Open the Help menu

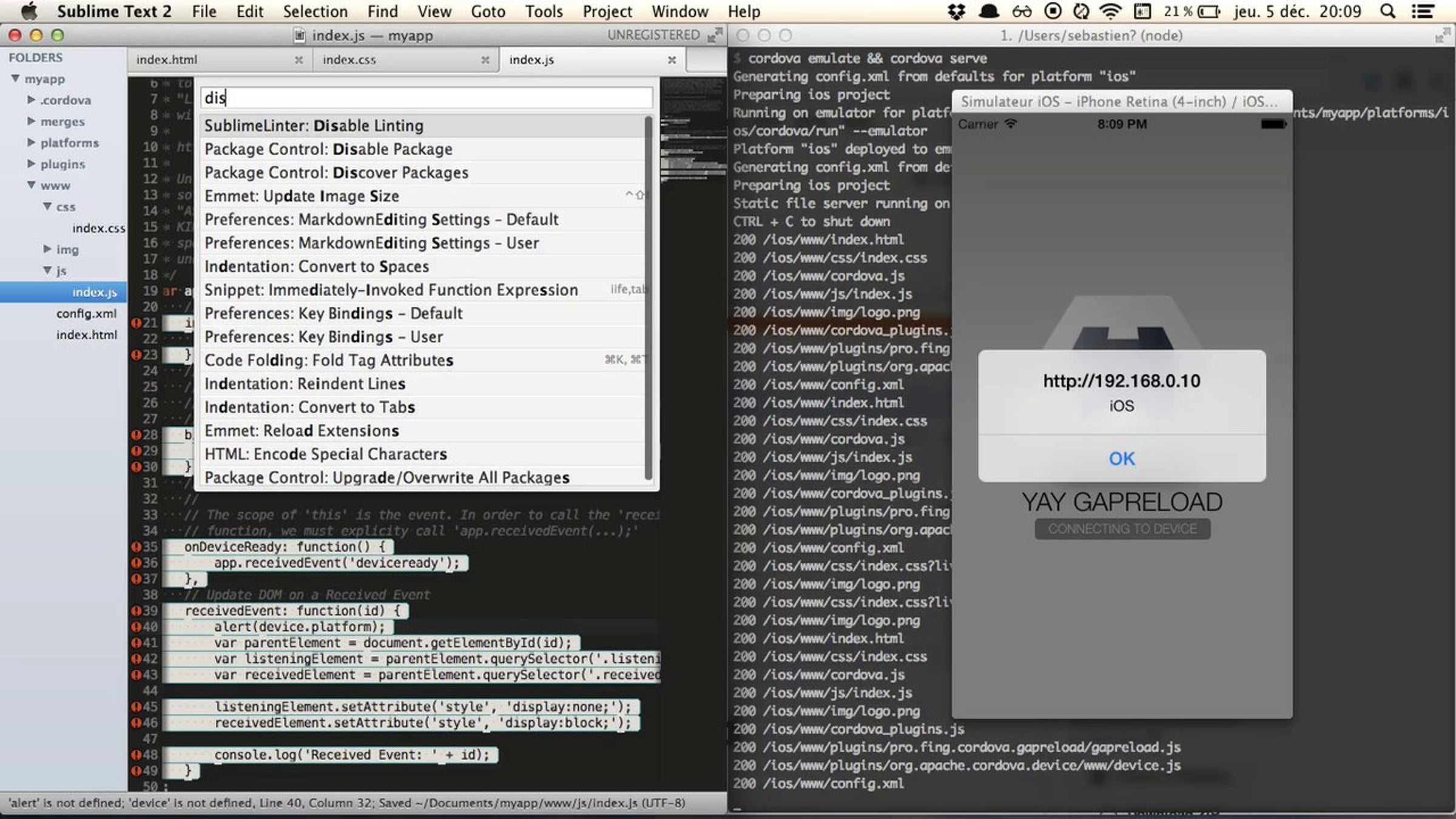coord(744,11)
